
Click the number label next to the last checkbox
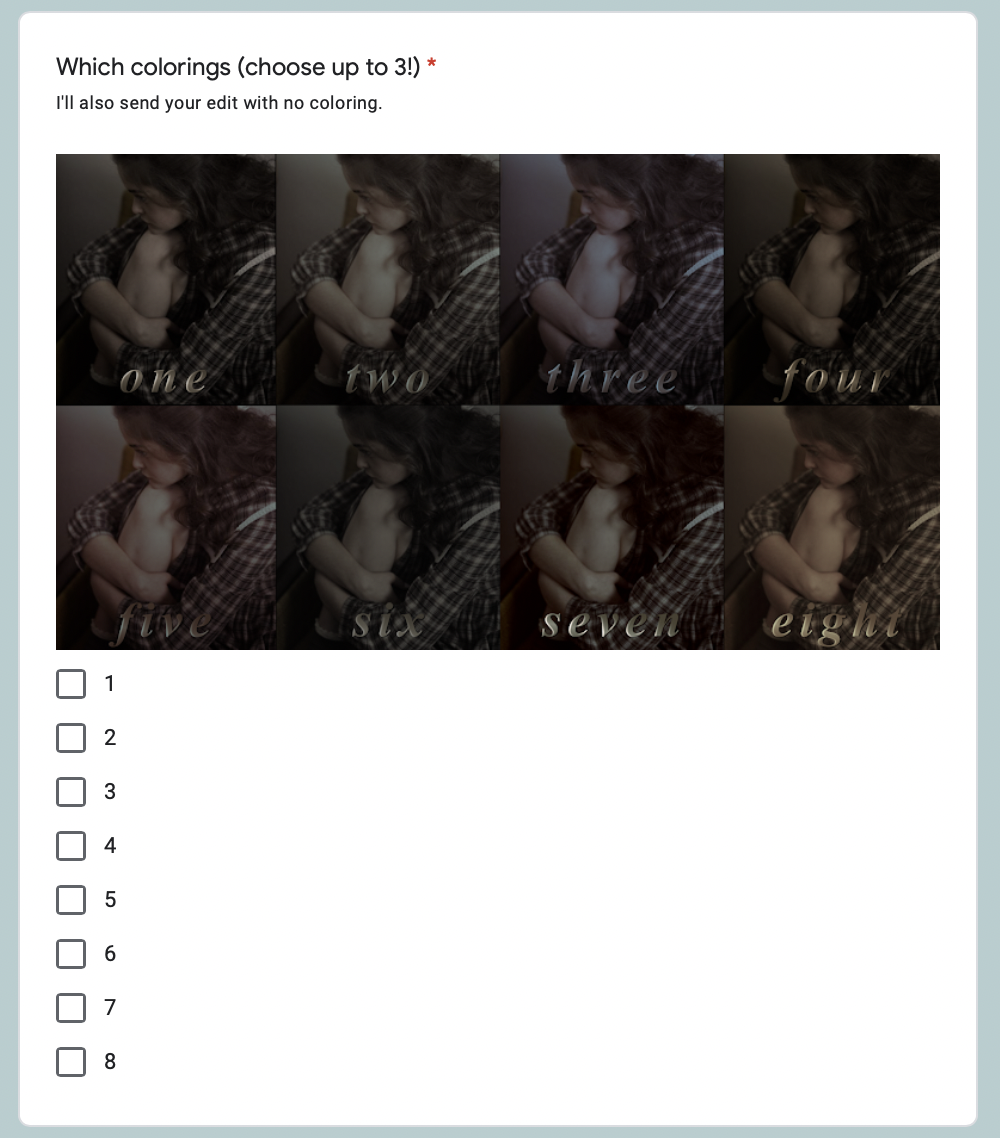[x=110, y=1062]
